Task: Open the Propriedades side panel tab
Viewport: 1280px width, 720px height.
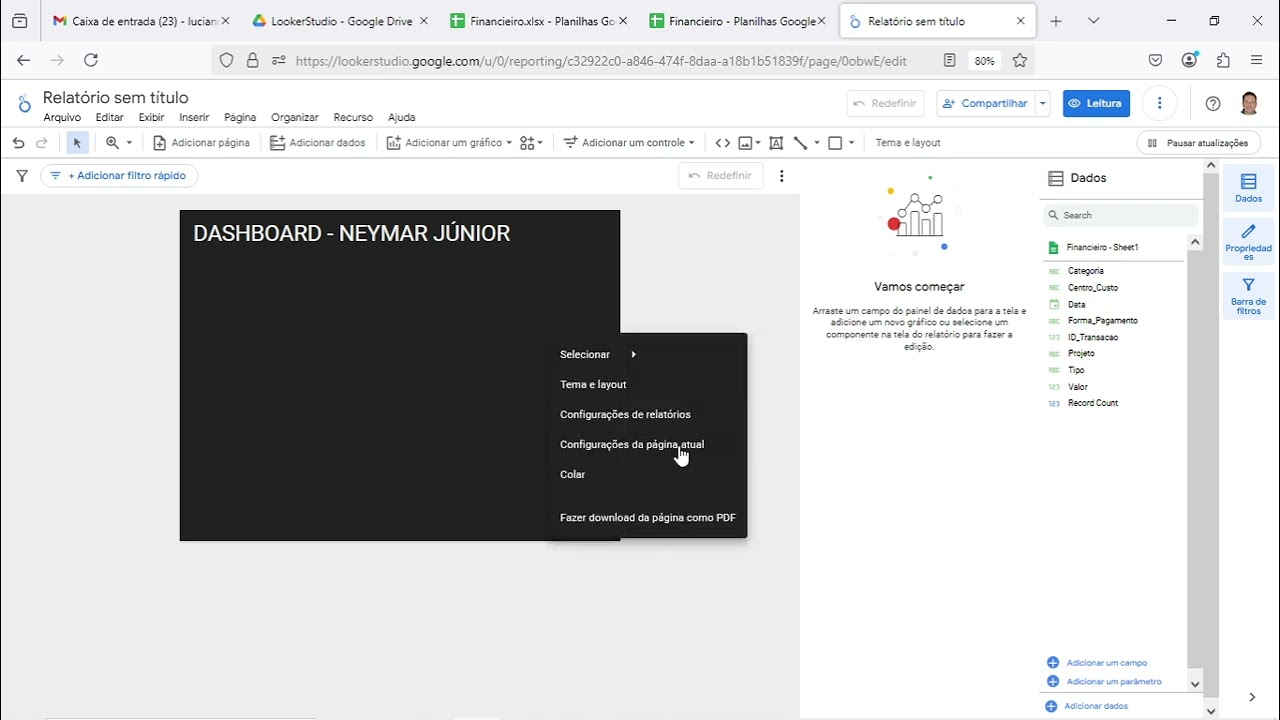Action: click(x=1248, y=242)
